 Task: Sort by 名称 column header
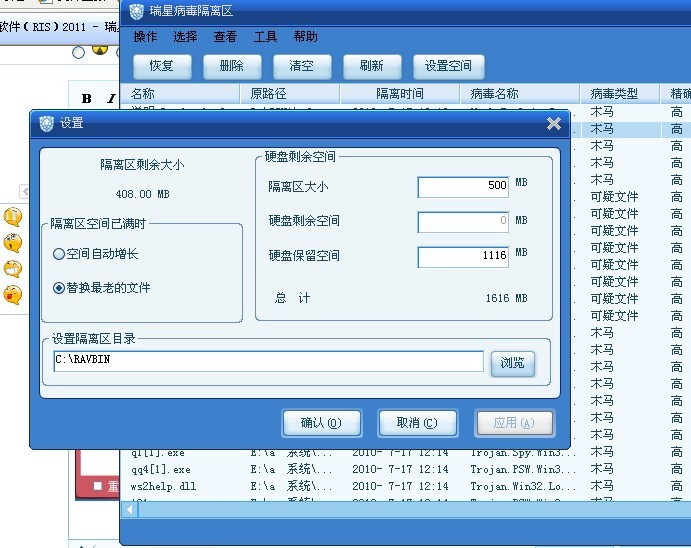(180, 94)
